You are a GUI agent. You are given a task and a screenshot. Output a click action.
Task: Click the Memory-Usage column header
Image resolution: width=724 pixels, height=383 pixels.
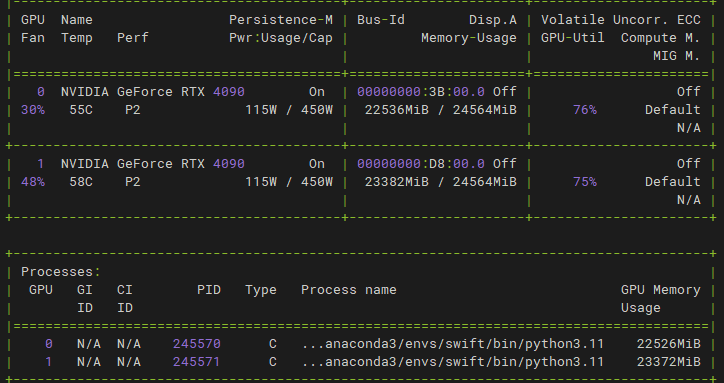tap(469, 38)
